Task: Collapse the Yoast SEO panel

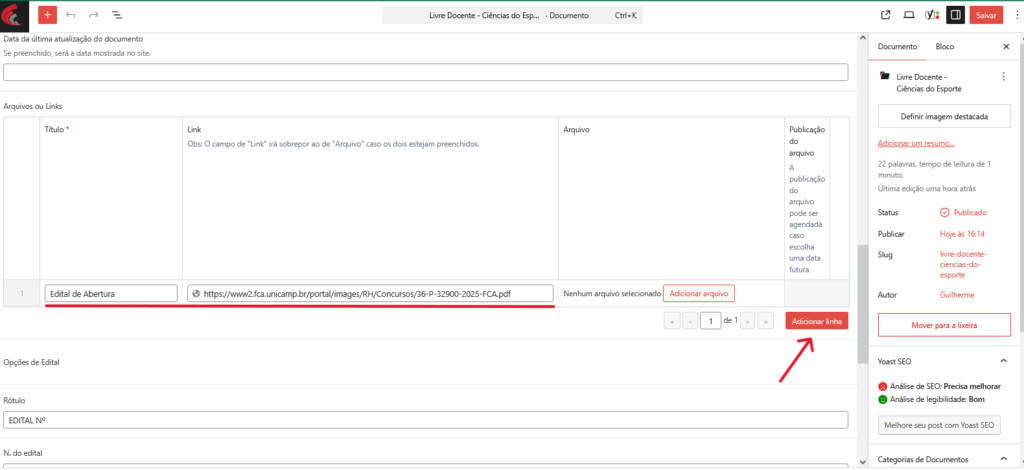Action: click(x=1004, y=361)
